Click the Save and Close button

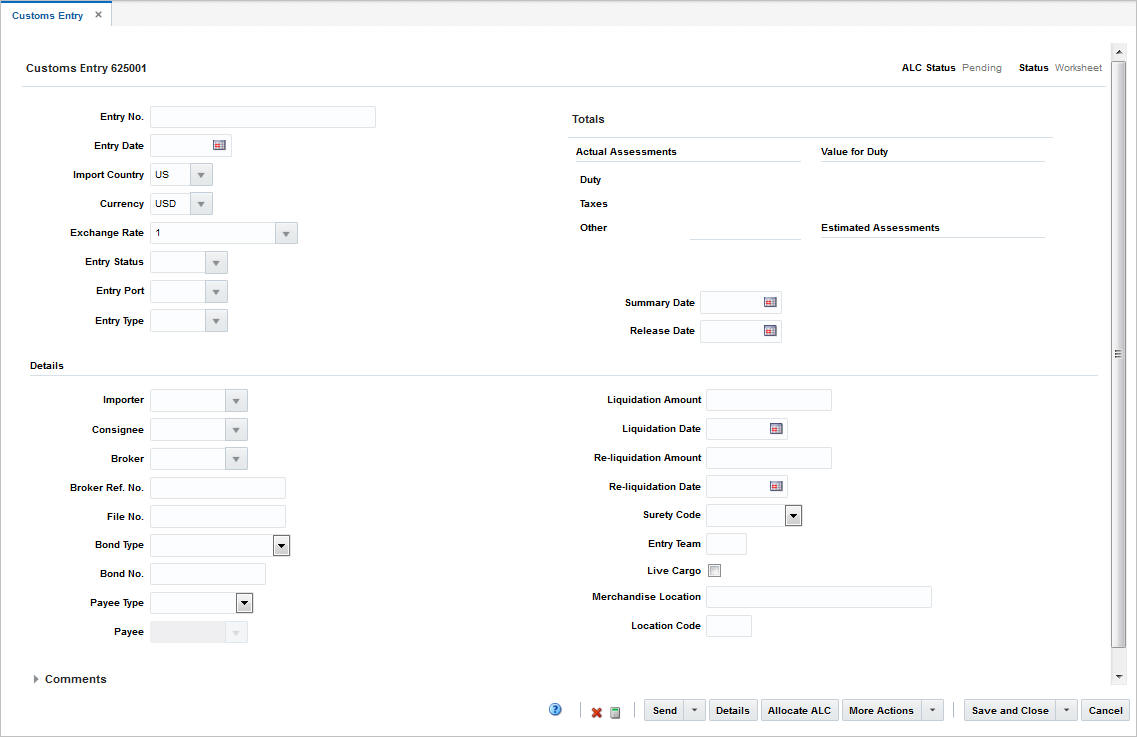click(1010, 710)
